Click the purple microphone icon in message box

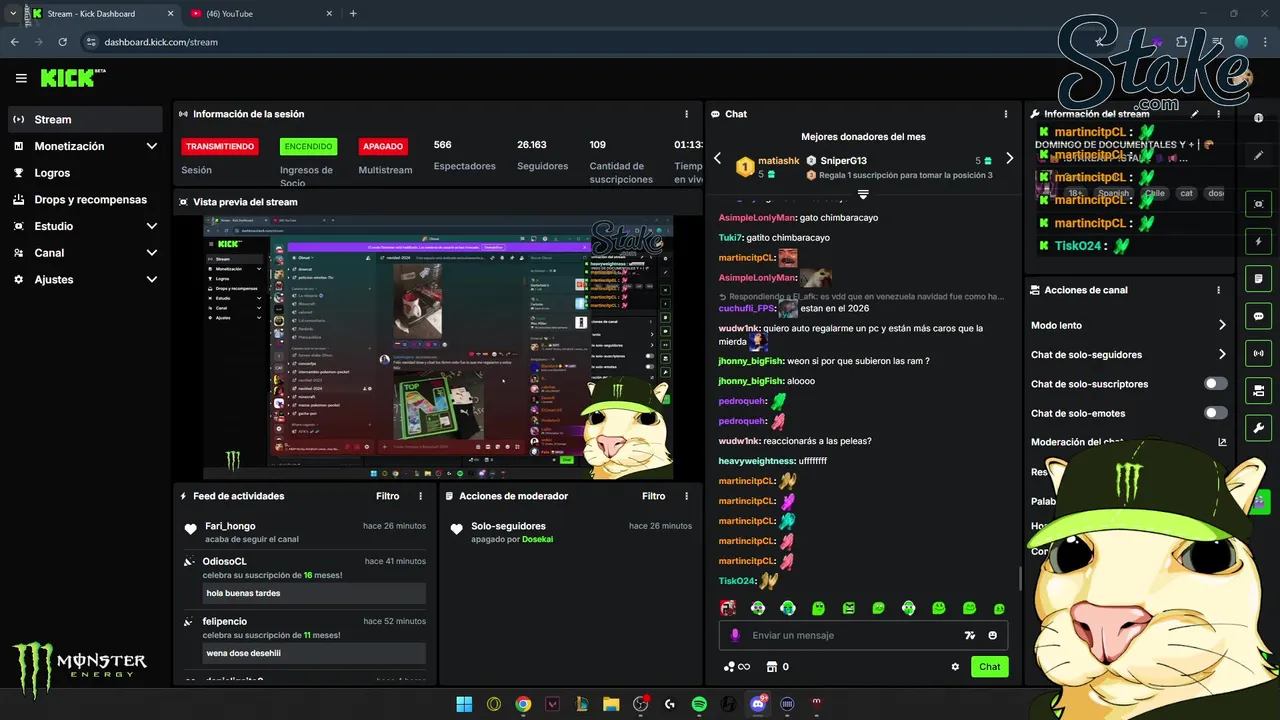[x=735, y=635]
